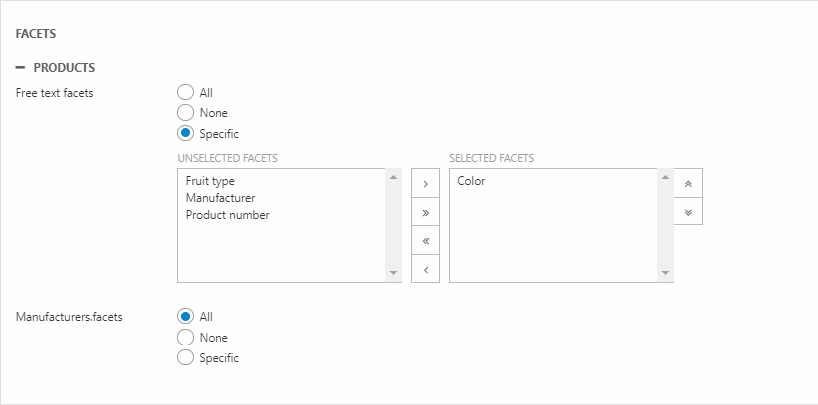Select Specific for Free text facets
Image resolution: width=818 pixels, height=405 pixels.
pos(185,133)
